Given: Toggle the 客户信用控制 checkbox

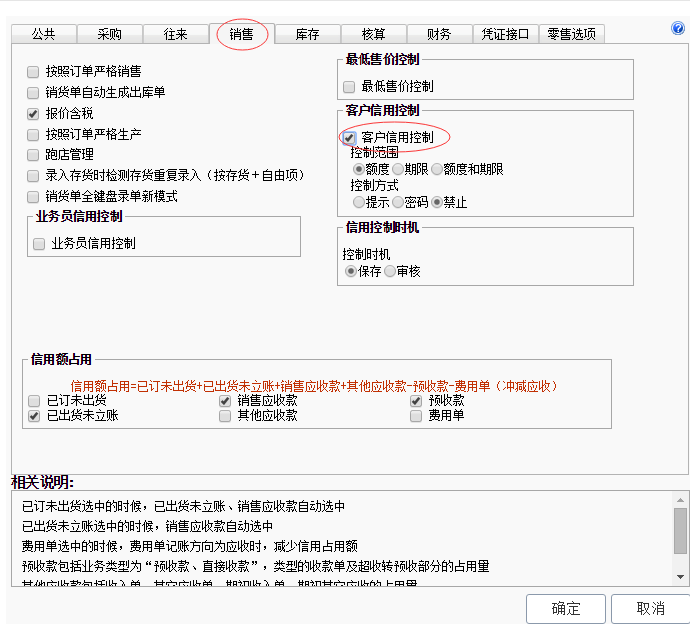Looking at the screenshot, I should click(x=350, y=137).
